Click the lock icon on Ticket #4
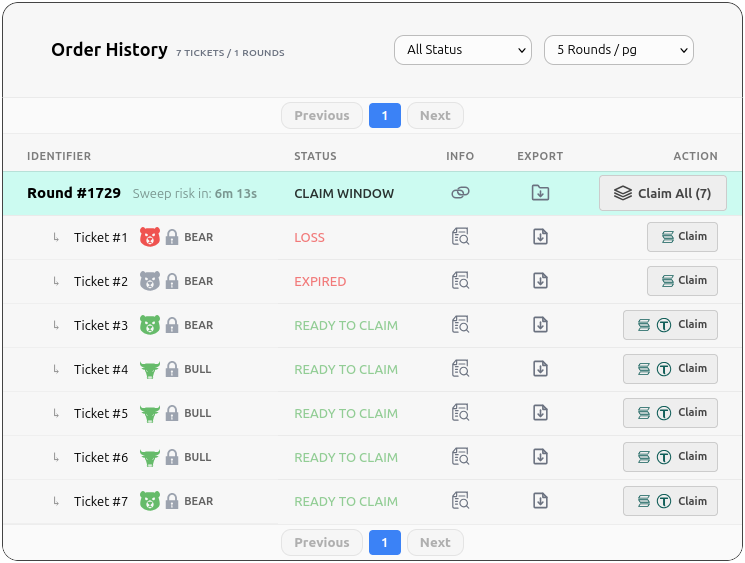 coord(172,369)
